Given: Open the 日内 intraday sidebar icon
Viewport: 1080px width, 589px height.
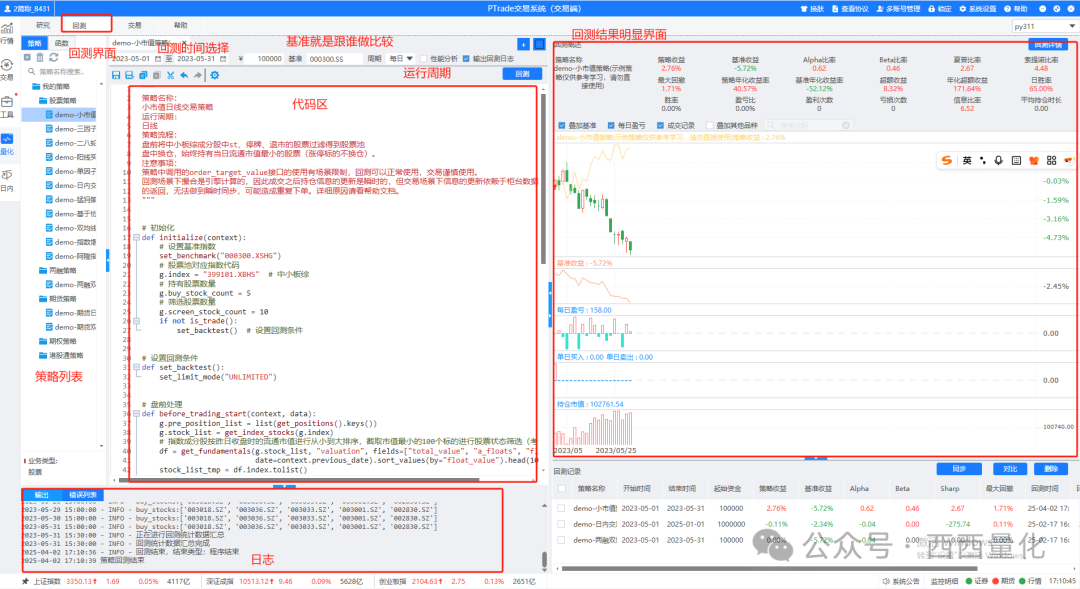Looking at the screenshot, I should coord(7,180).
